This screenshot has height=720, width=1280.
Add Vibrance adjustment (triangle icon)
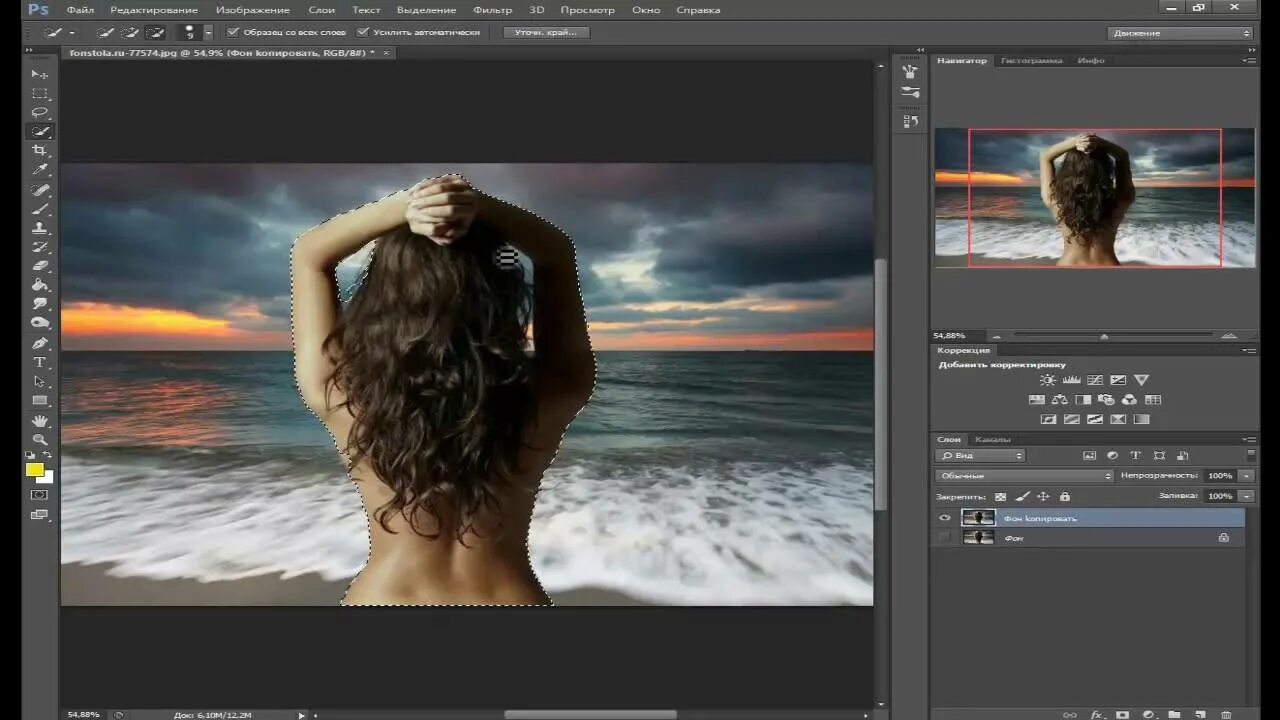[x=1142, y=380]
